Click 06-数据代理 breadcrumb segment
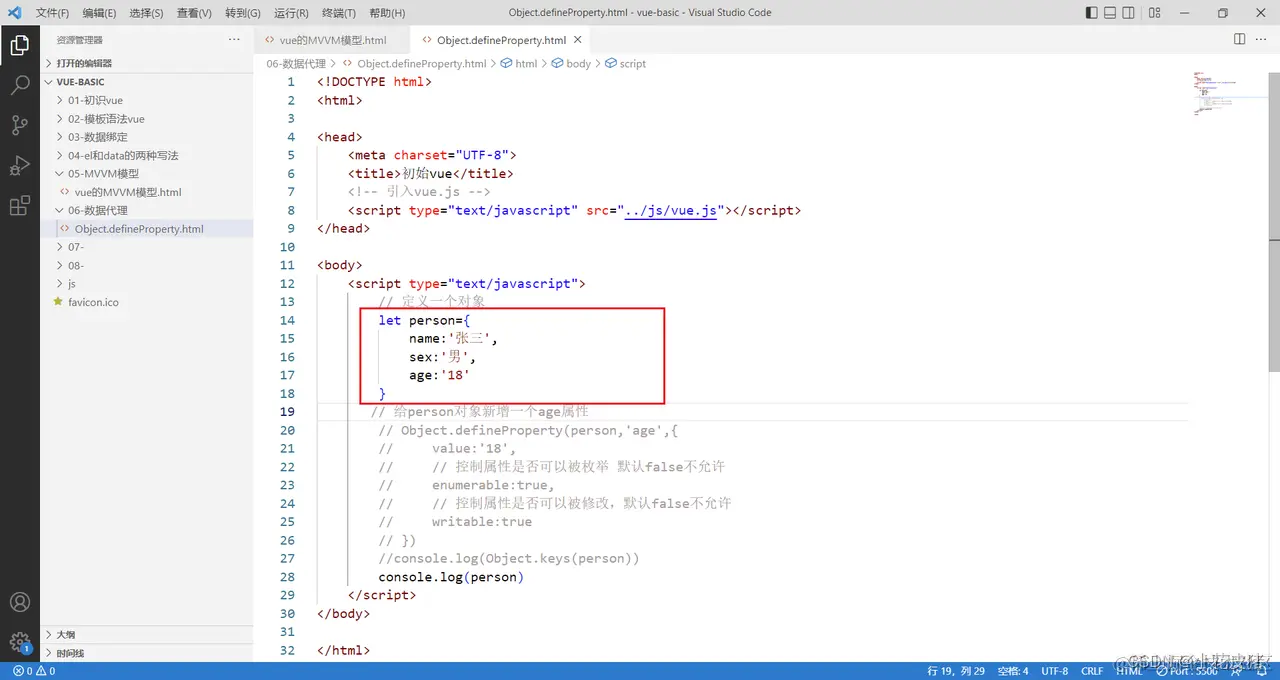Viewport: 1280px width, 680px height. 296,63
